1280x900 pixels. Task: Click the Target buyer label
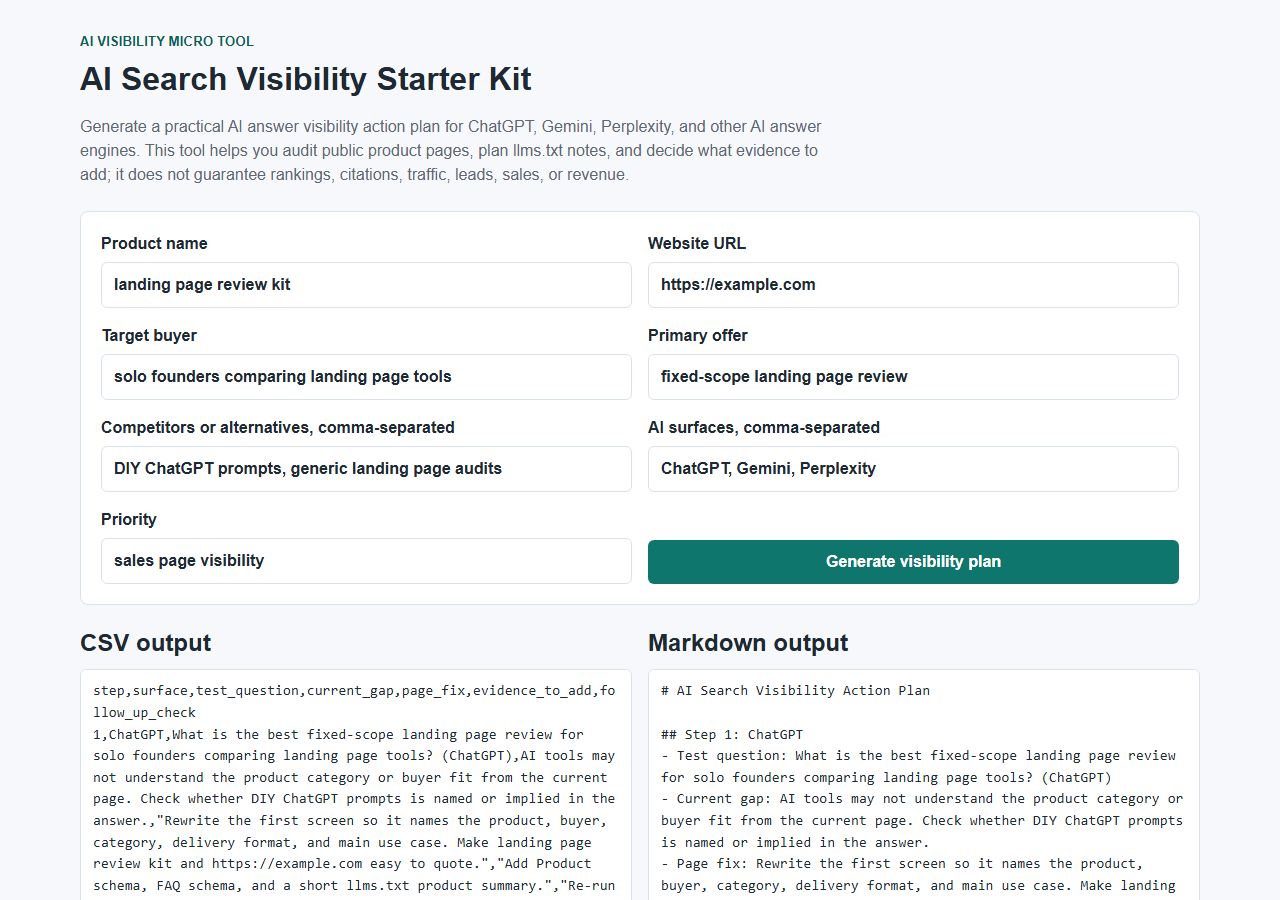point(149,335)
